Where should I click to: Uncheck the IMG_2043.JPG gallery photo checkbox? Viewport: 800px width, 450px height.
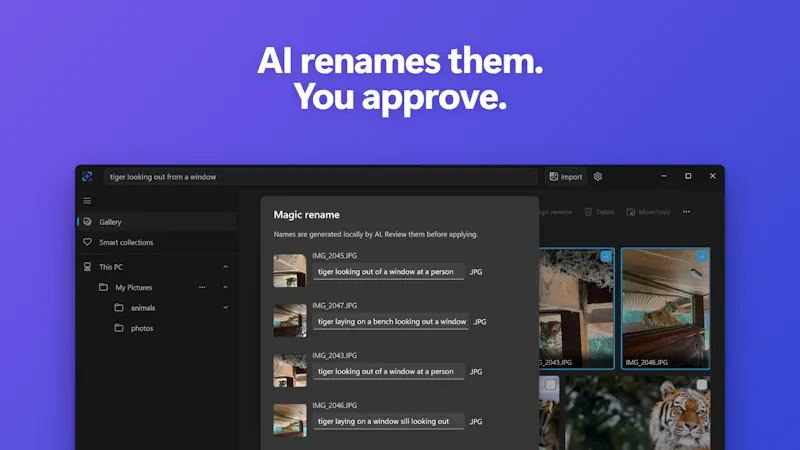click(606, 257)
